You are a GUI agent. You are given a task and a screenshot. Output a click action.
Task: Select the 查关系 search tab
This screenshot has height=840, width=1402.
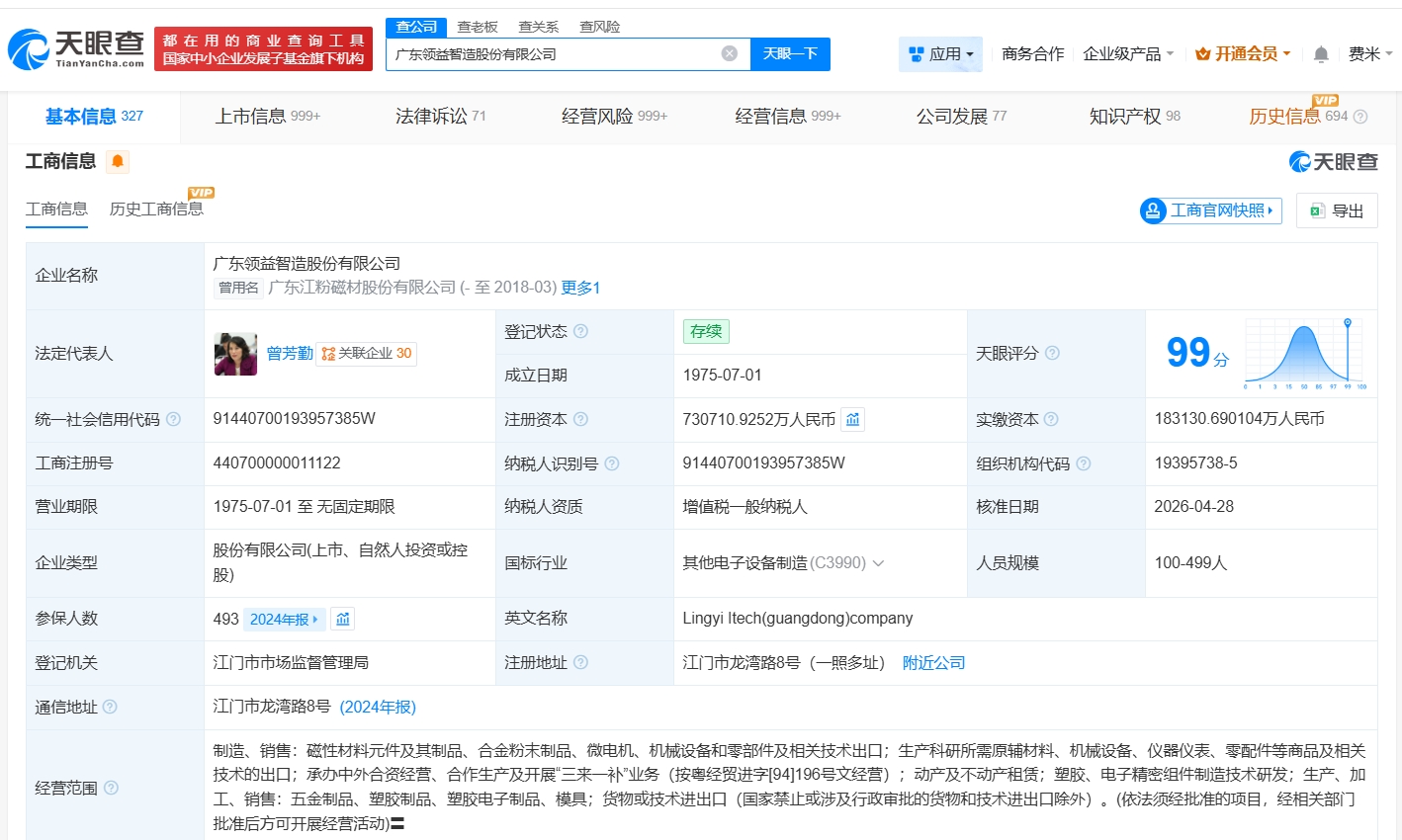point(539,27)
